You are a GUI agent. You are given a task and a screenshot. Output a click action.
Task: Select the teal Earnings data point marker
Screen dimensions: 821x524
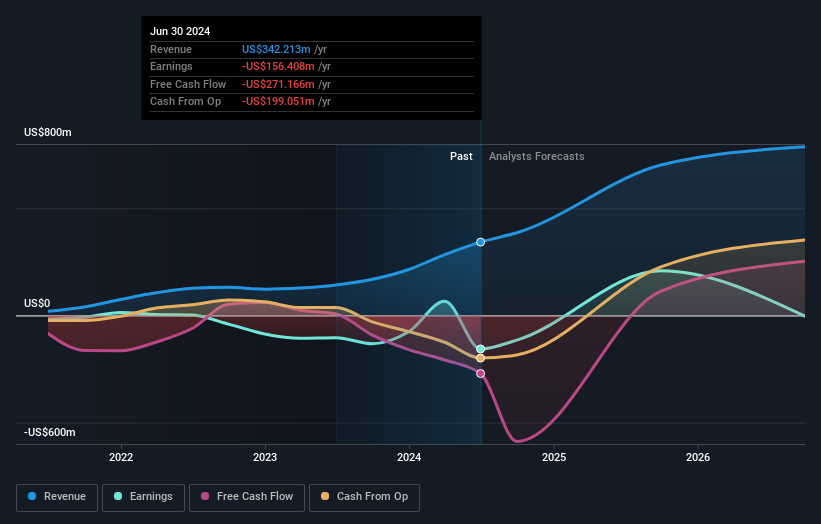pos(480,349)
